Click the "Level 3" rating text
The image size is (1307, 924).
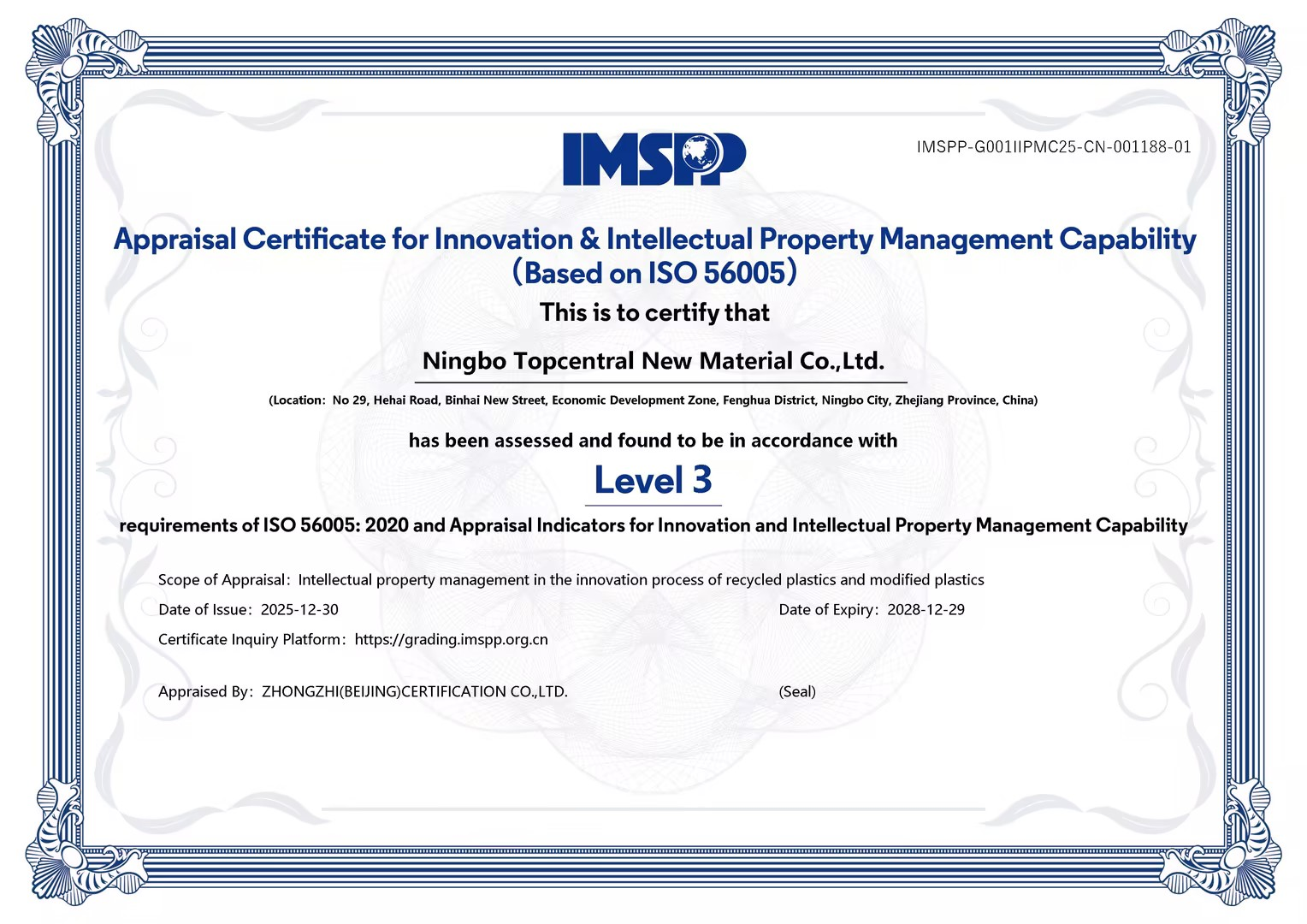(653, 480)
